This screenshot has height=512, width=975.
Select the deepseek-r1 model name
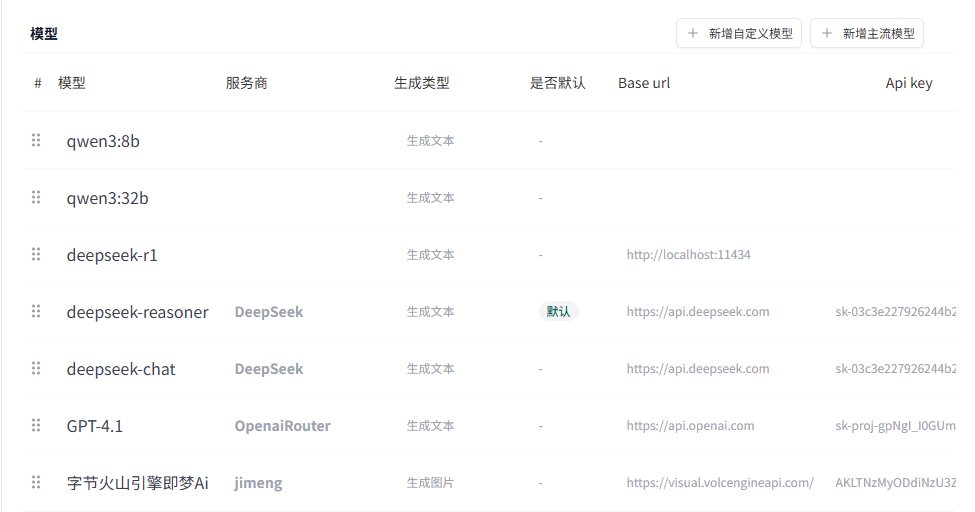[112, 255]
